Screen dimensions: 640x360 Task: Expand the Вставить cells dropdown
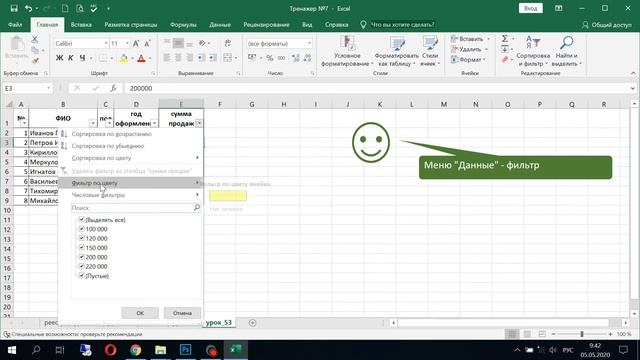(489, 39)
